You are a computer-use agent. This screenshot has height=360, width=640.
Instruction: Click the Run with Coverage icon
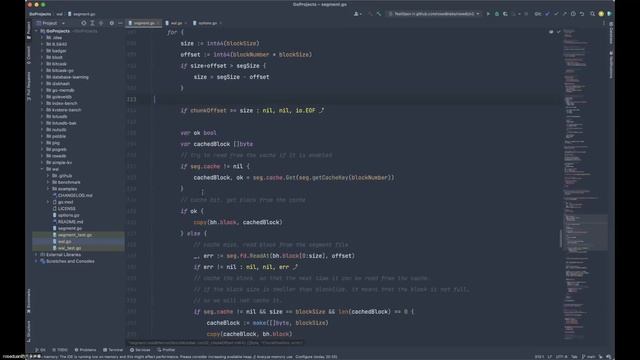tap(505, 14)
